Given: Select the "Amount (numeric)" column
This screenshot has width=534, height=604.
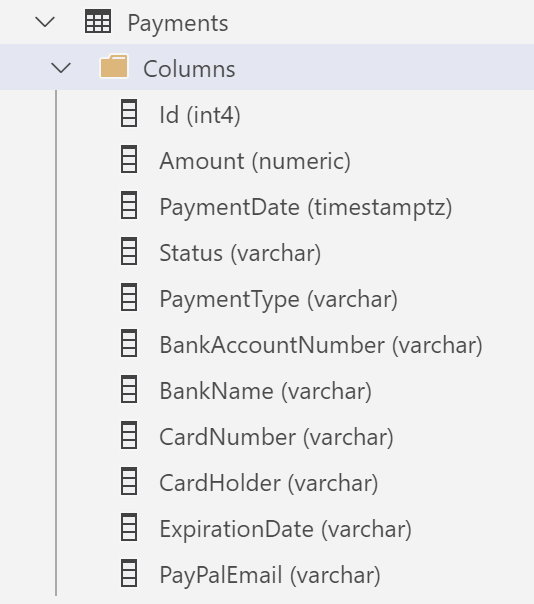Looking at the screenshot, I should 255,161.
